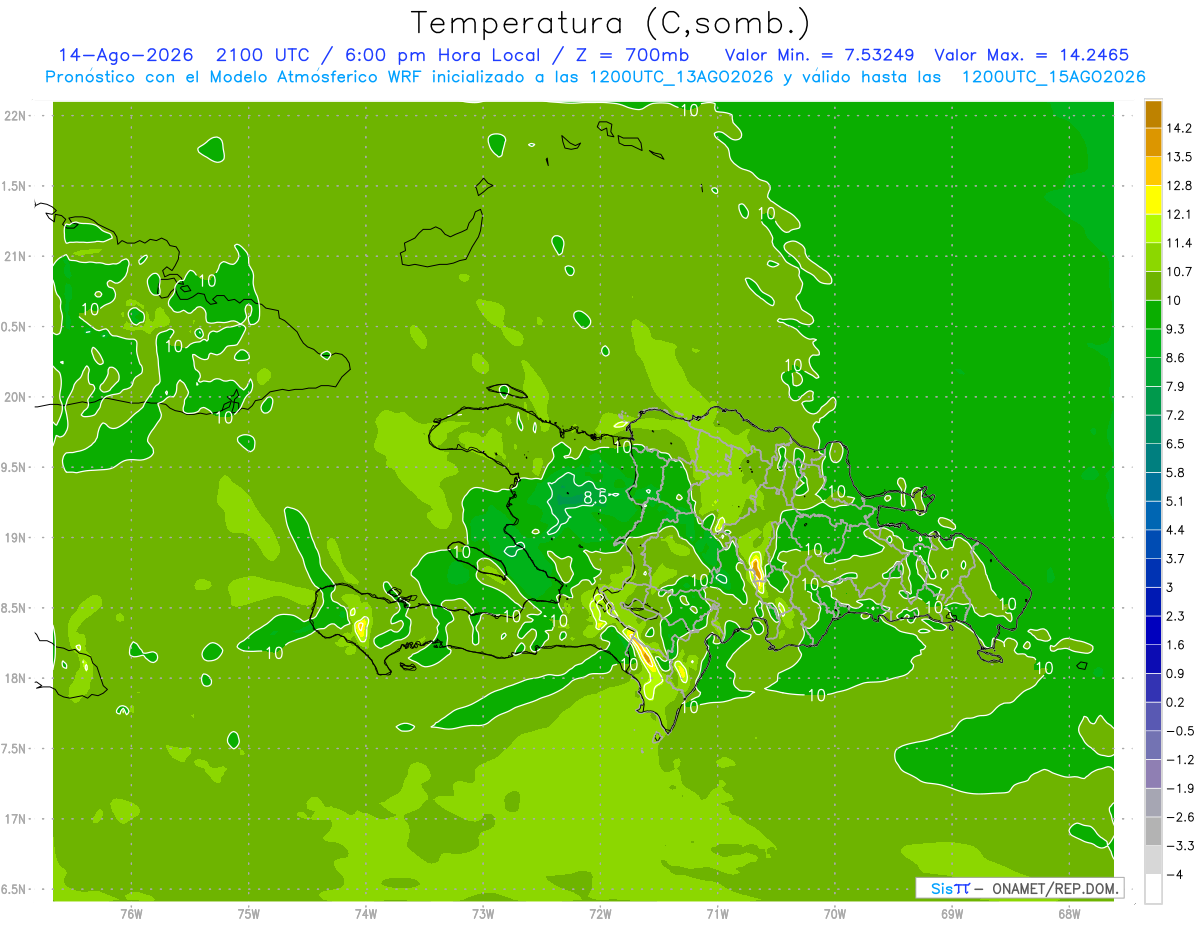The image size is (1200, 927).
Task: Click the '69W' longitude axis label
Action: click(x=952, y=912)
